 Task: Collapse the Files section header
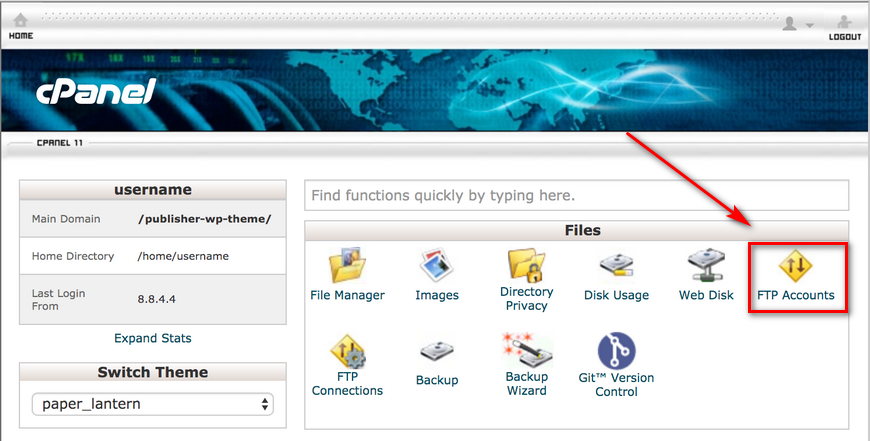point(576,230)
